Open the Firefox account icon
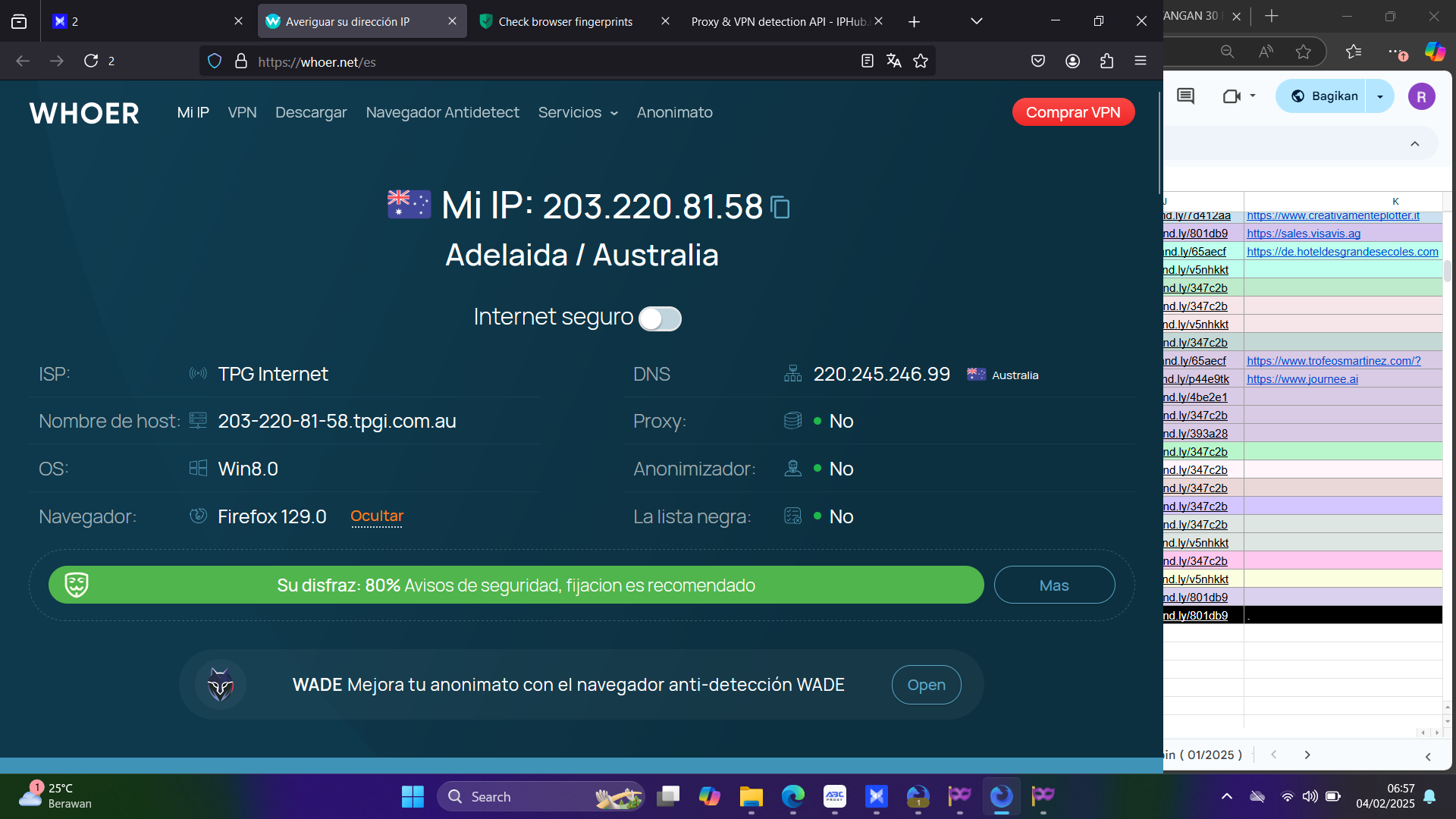1456x819 pixels. pos(1072,61)
